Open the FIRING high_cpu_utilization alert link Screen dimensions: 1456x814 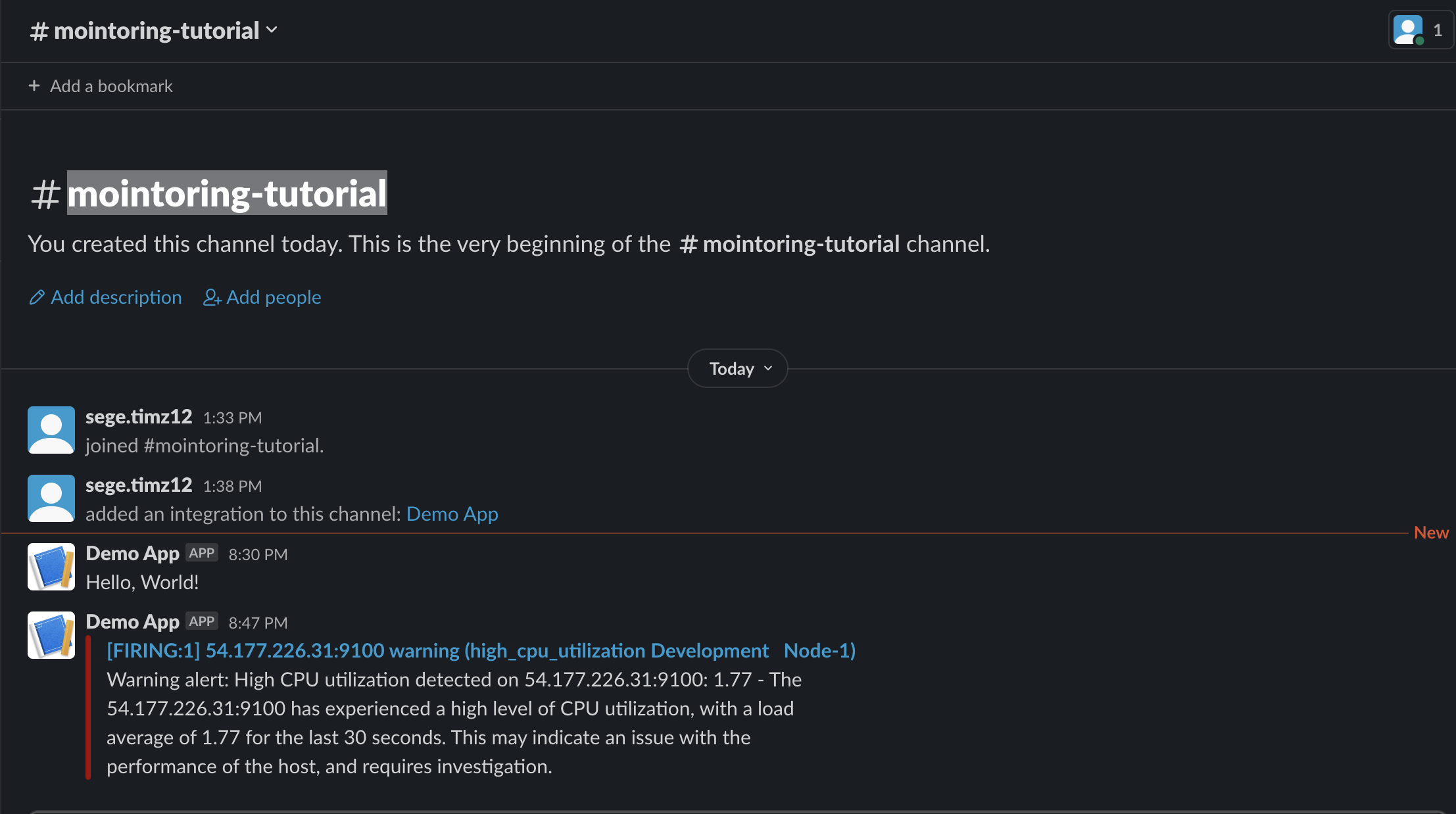click(481, 650)
